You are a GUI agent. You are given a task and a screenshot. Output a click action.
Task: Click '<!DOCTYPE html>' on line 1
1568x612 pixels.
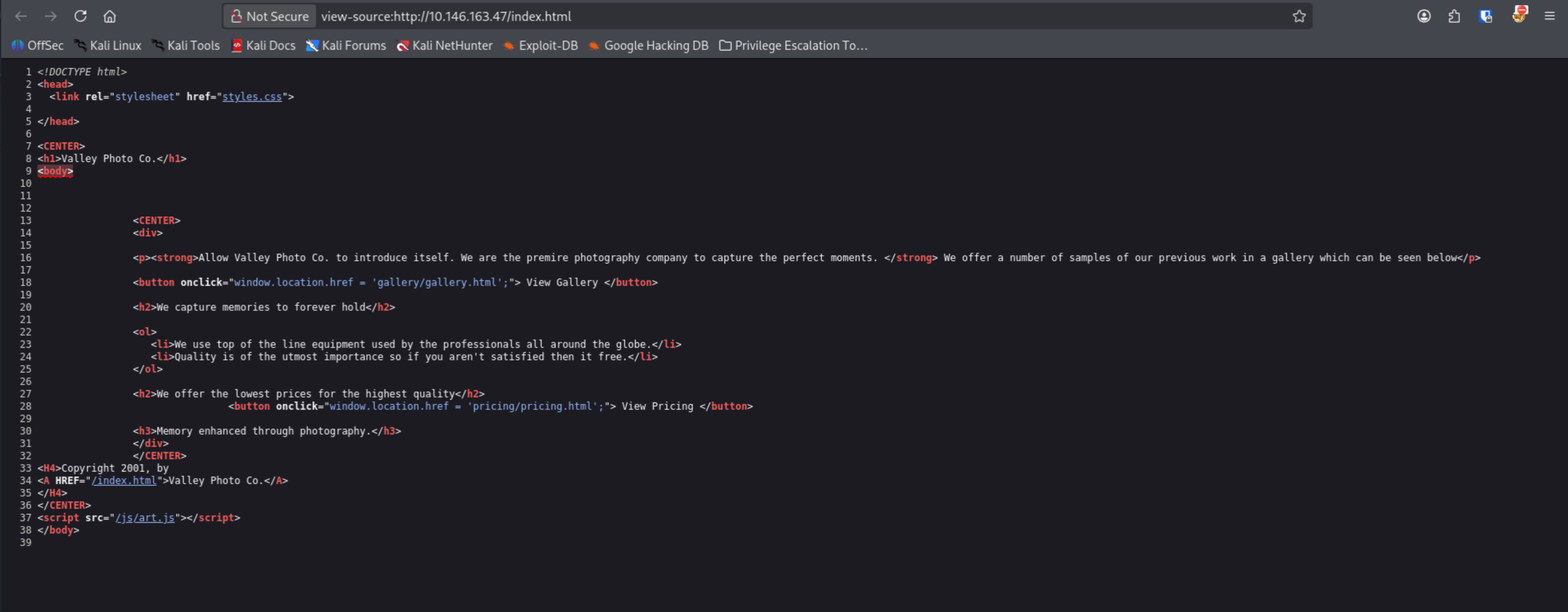coord(82,72)
